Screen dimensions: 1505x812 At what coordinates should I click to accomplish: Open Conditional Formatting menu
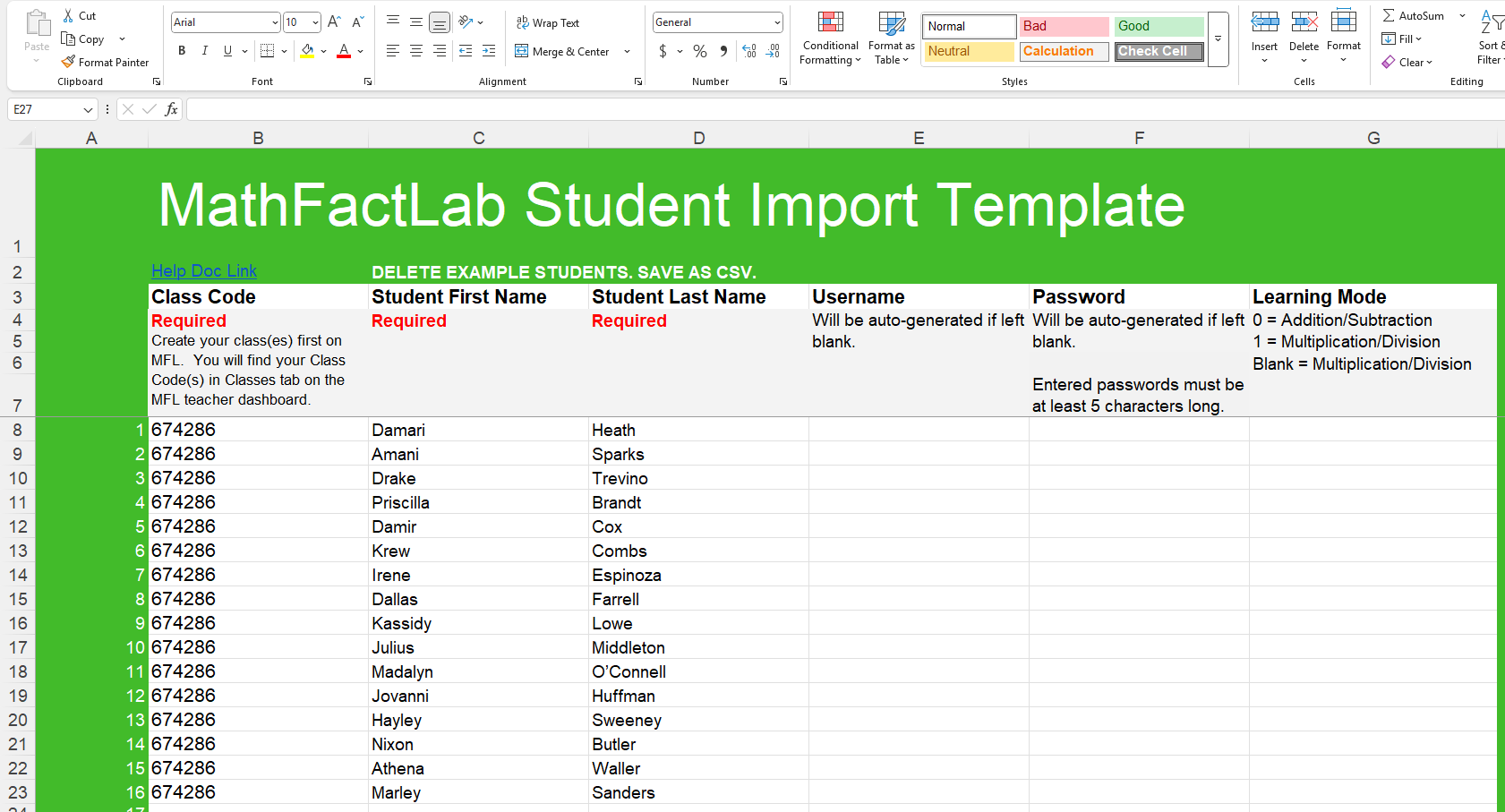click(x=831, y=38)
